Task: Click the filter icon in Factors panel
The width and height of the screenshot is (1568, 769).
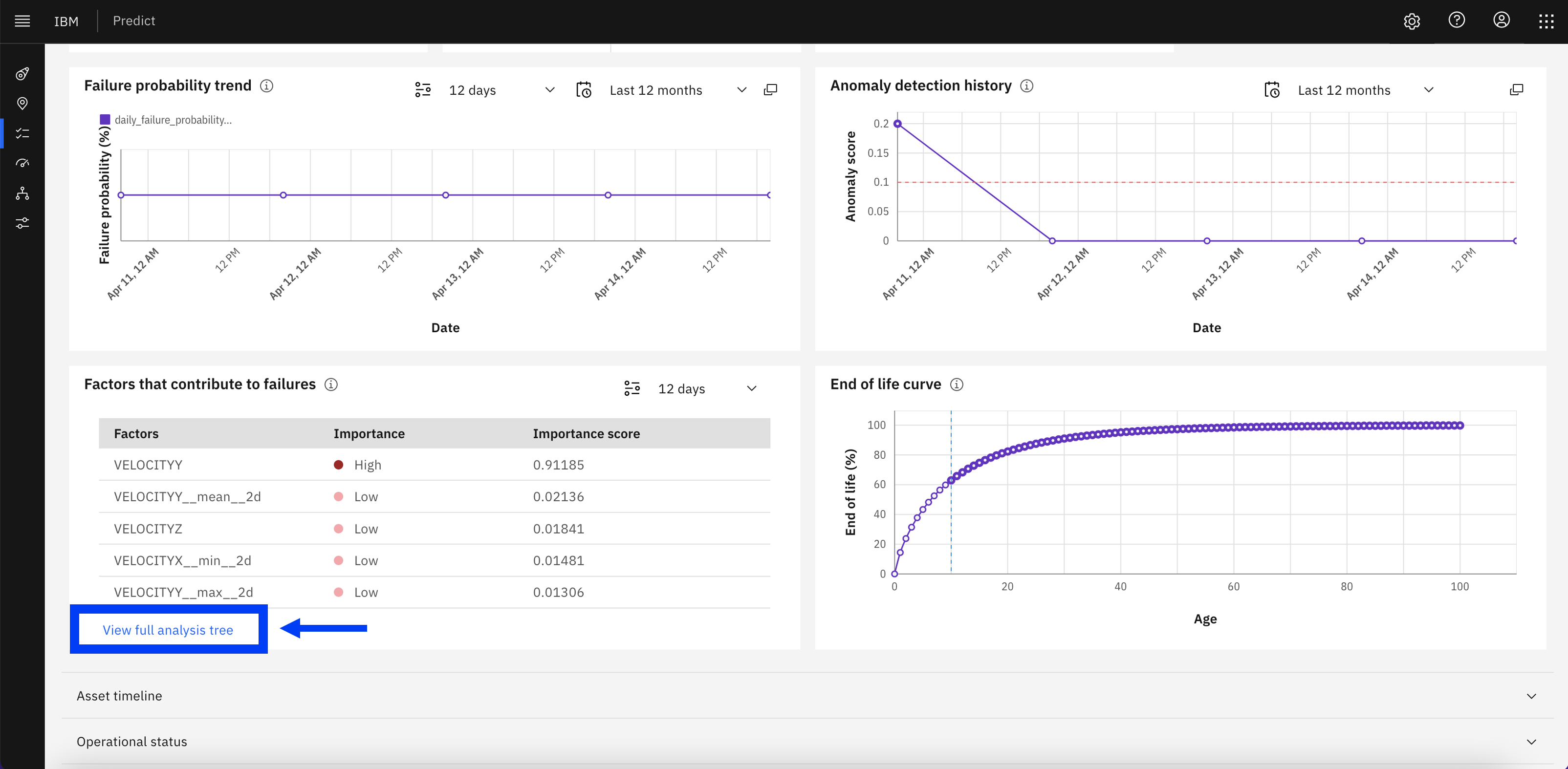Action: coord(632,389)
